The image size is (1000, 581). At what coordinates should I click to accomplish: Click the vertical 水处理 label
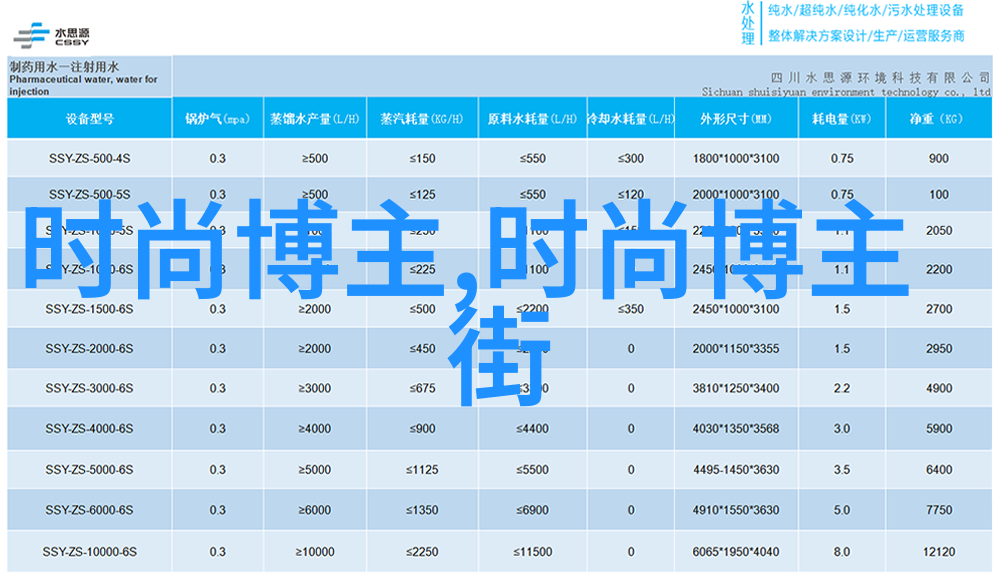click(x=747, y=23)
